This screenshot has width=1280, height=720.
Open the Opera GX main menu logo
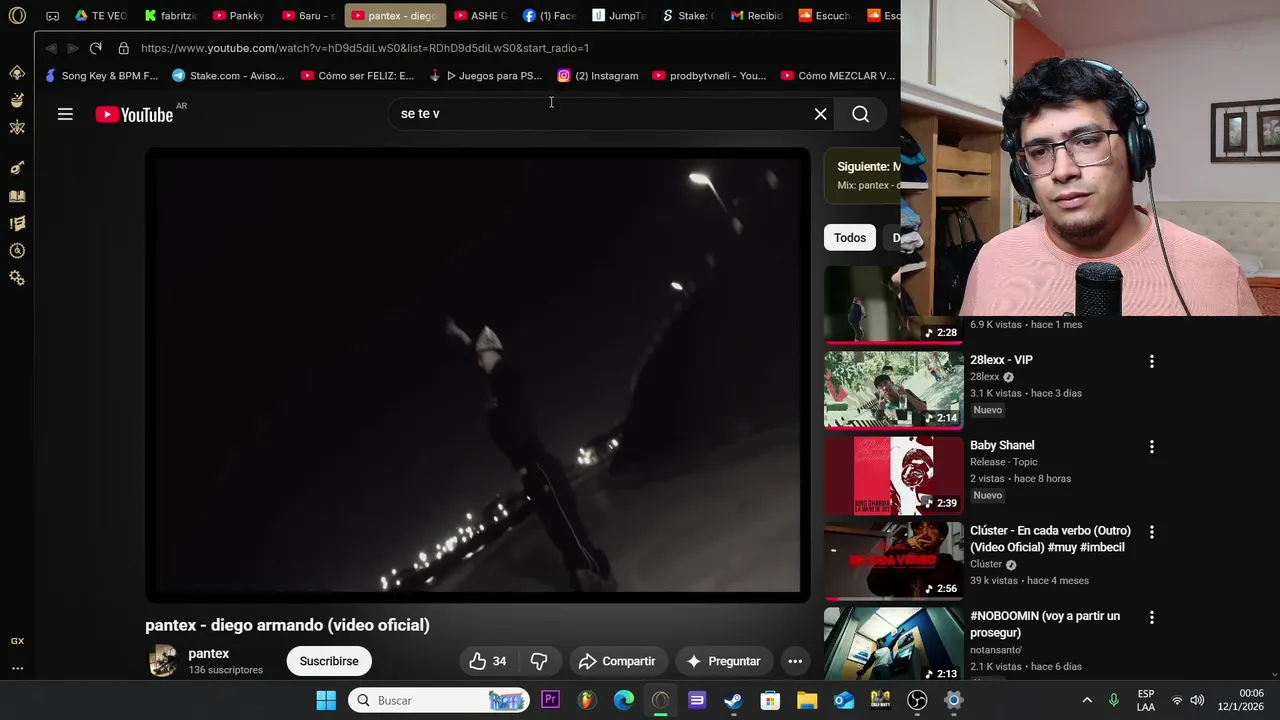pos(17,16)
